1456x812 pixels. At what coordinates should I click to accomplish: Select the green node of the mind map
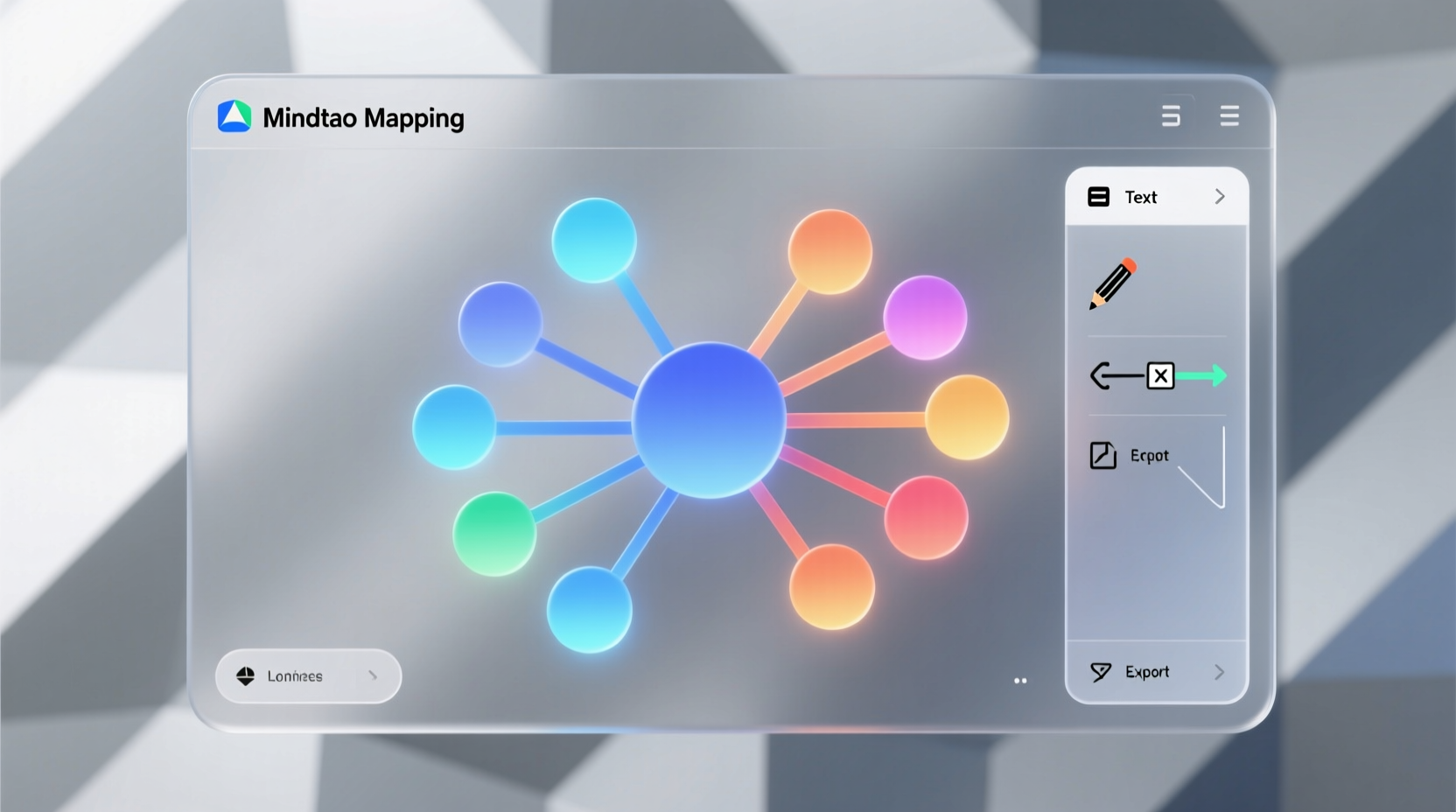click(x=494, y=534)
